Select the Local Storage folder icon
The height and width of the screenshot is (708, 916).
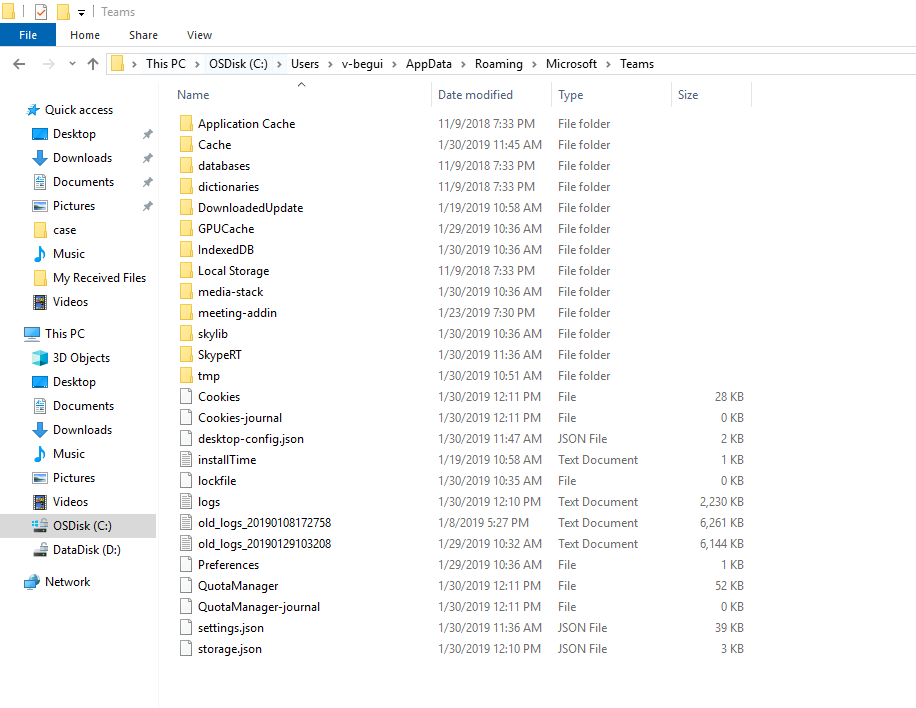tap(186, 270)
